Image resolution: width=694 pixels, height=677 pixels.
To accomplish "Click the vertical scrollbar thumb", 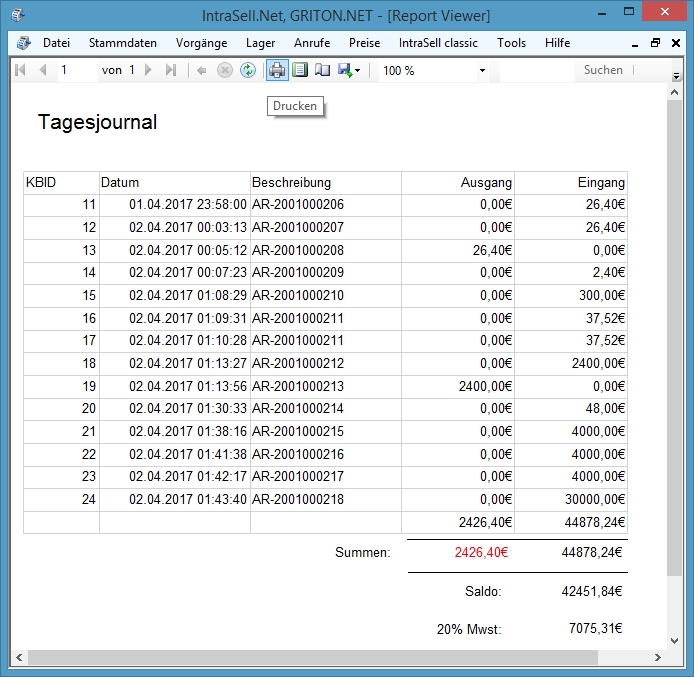I will pyautogui.click(x=675, y=338).
